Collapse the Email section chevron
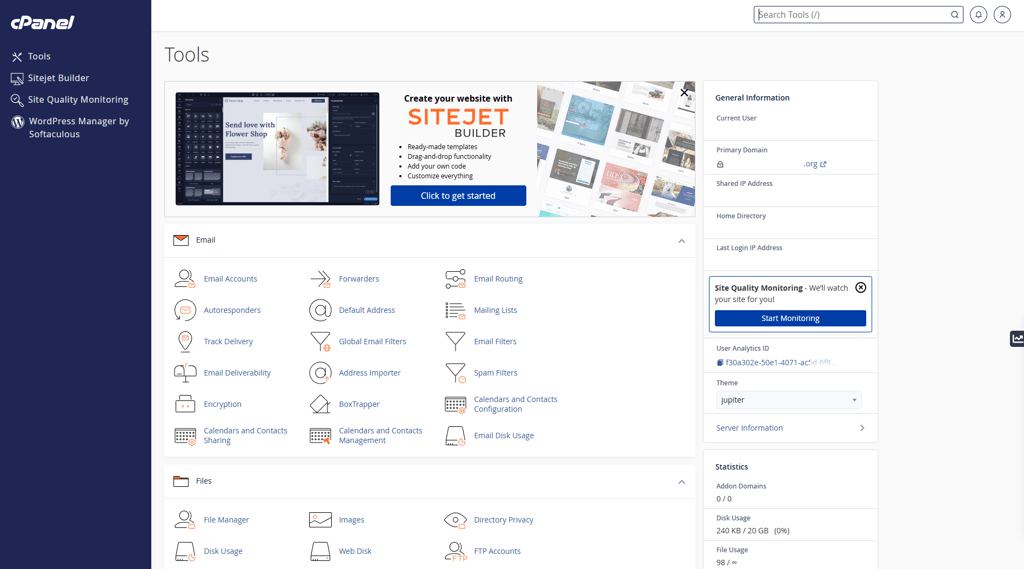This screenshot has width=1024, height=569. point(681,240)
